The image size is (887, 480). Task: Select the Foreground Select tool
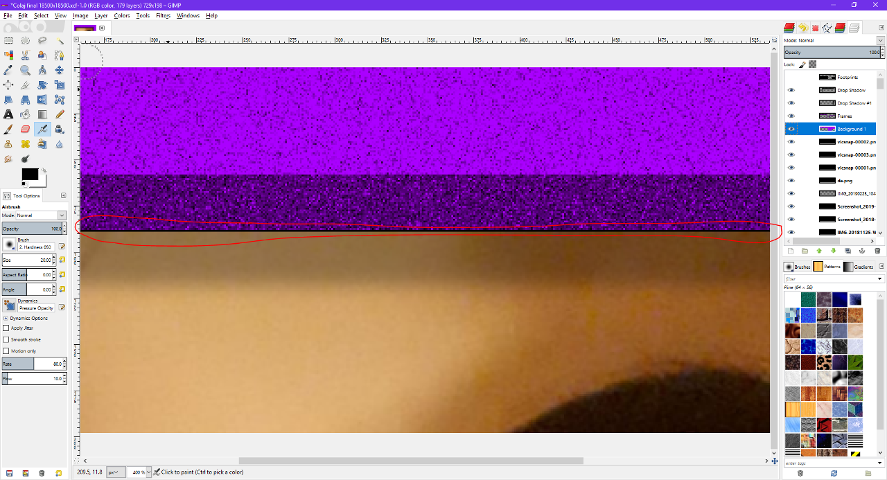coord(42,55)
